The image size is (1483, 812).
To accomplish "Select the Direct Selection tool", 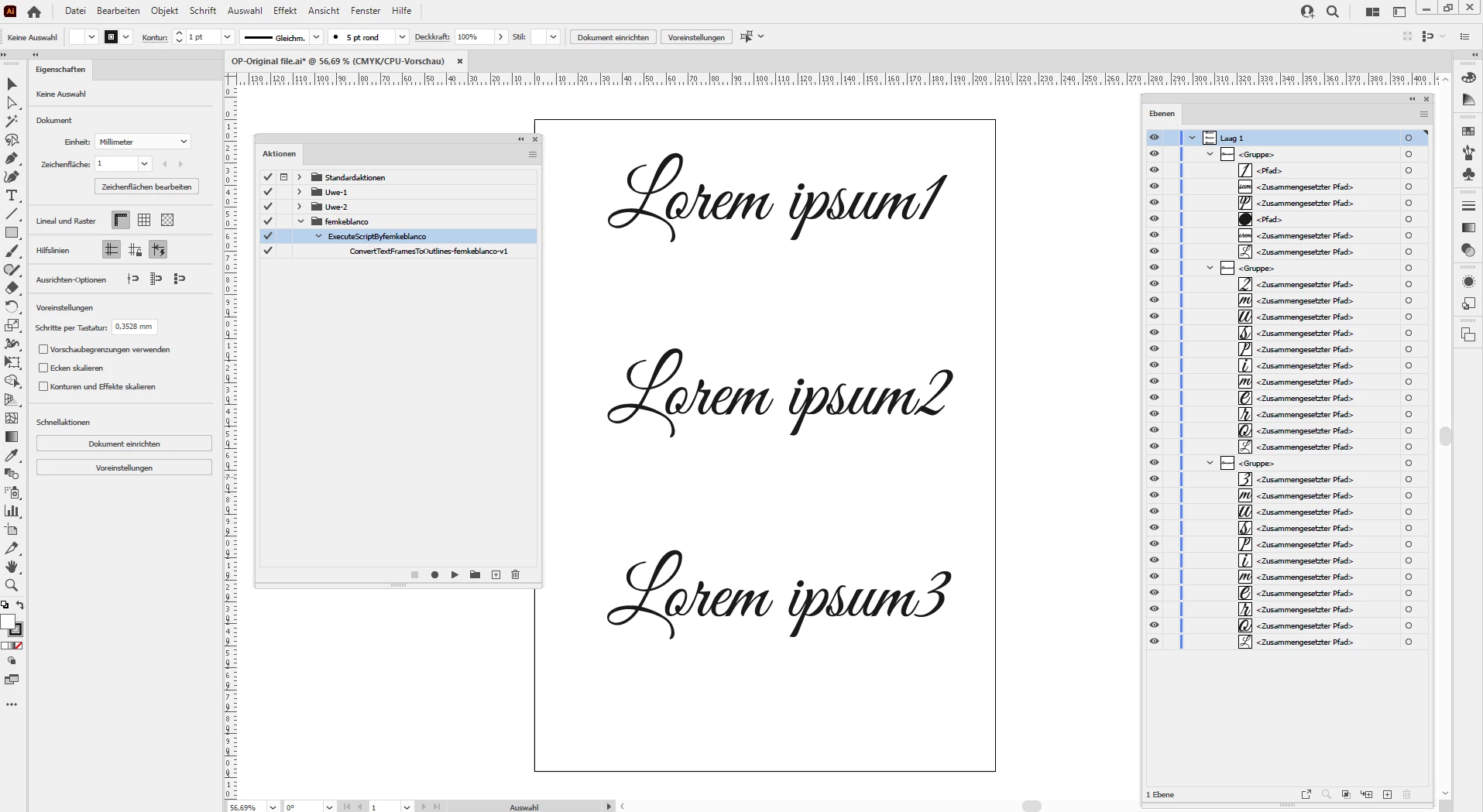I will pyautogui.click(x=12, y=102).
